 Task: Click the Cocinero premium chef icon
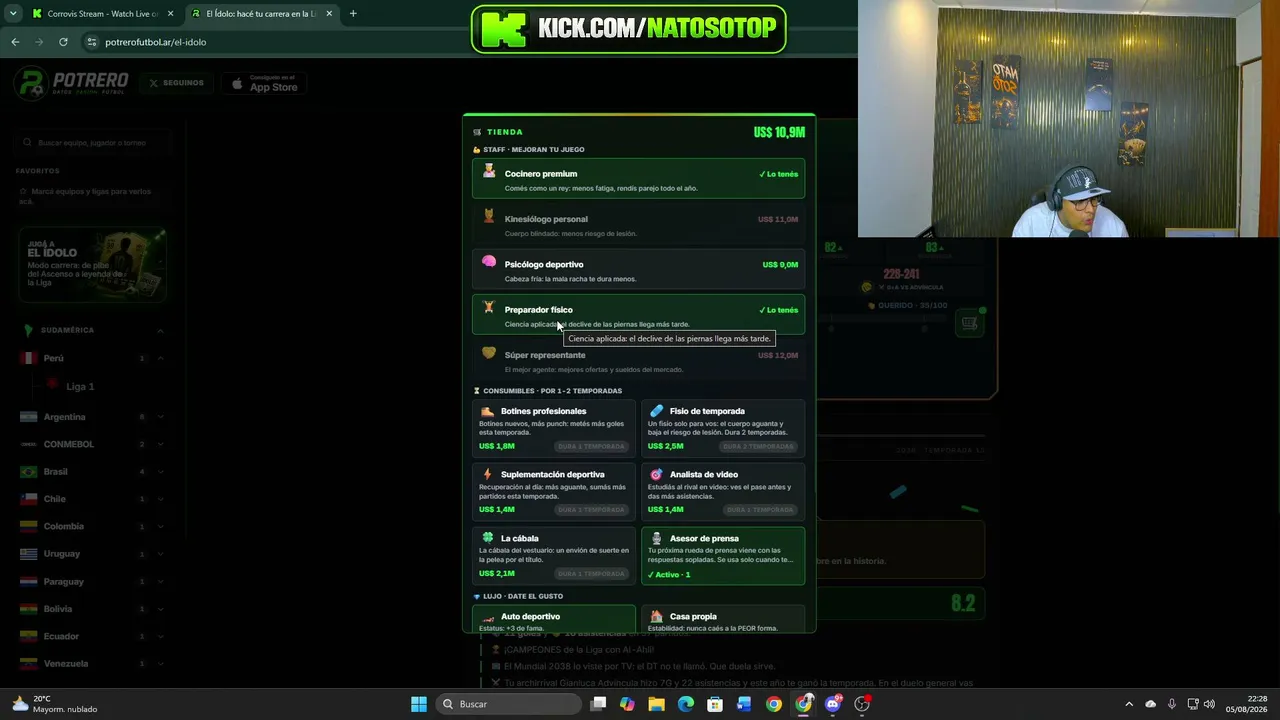tap(489, 172)
